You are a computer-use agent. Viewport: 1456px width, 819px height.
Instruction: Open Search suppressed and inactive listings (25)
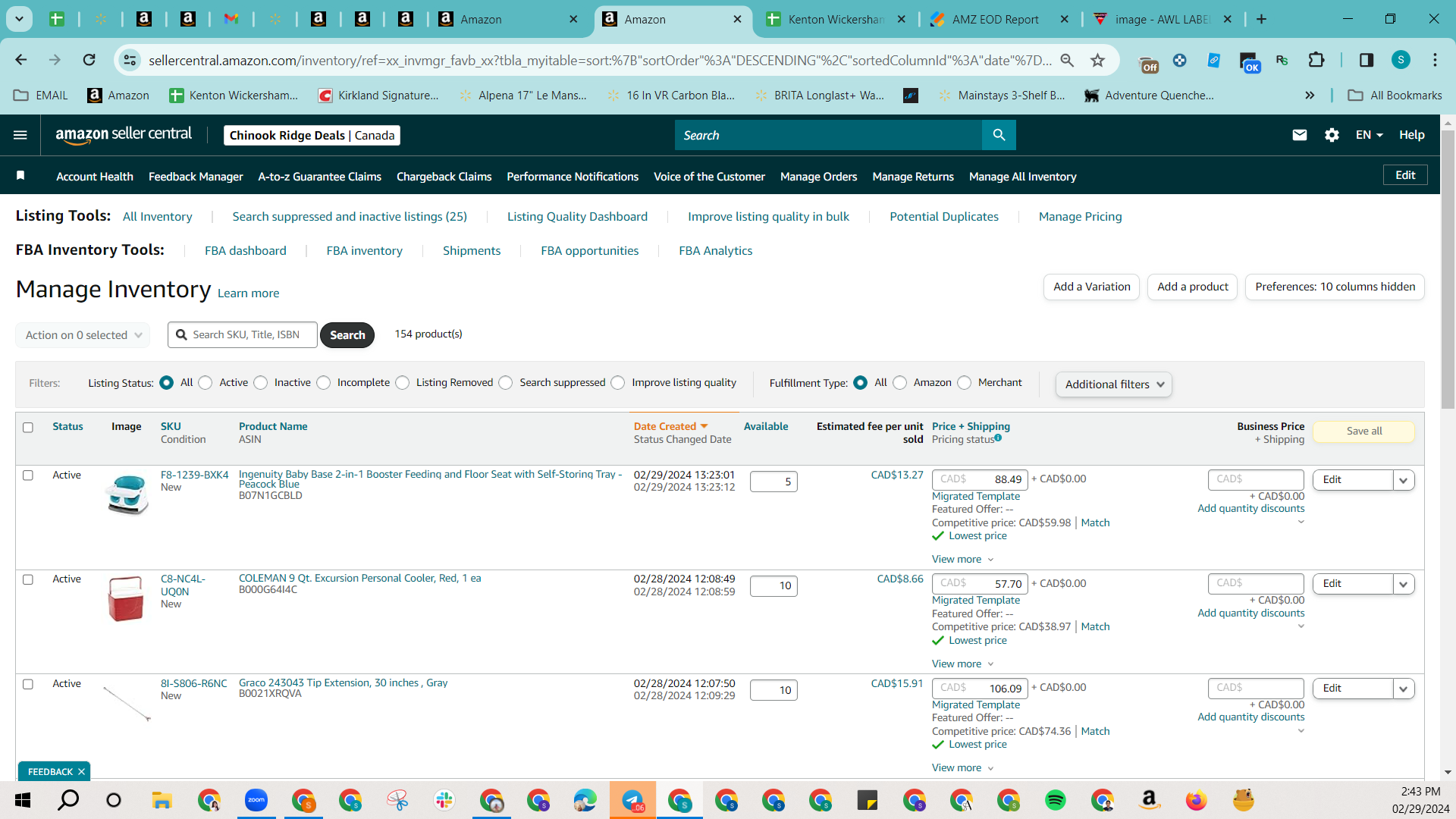tap(350, 217)
